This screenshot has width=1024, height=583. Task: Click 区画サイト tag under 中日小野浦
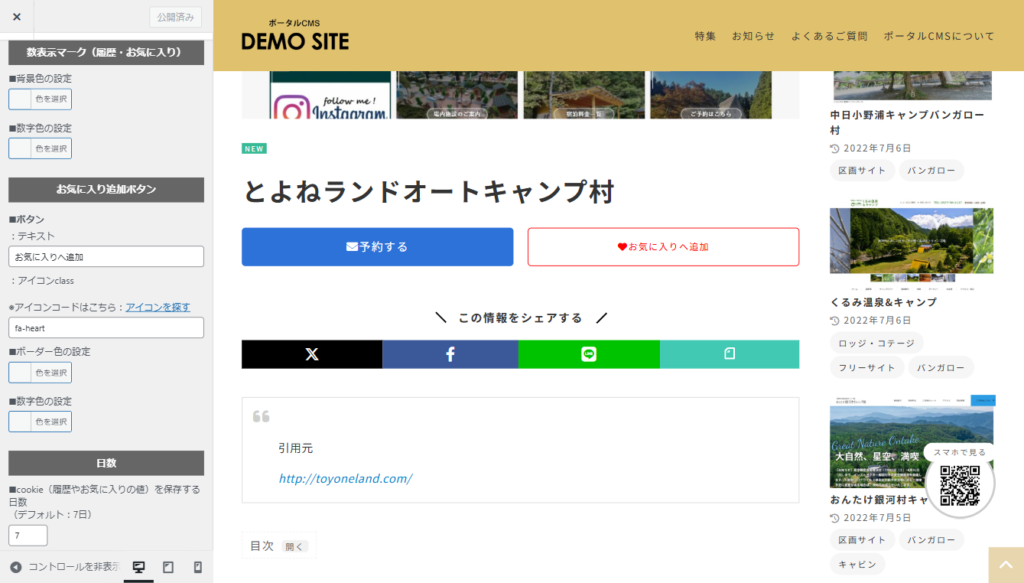click(862, 170)
